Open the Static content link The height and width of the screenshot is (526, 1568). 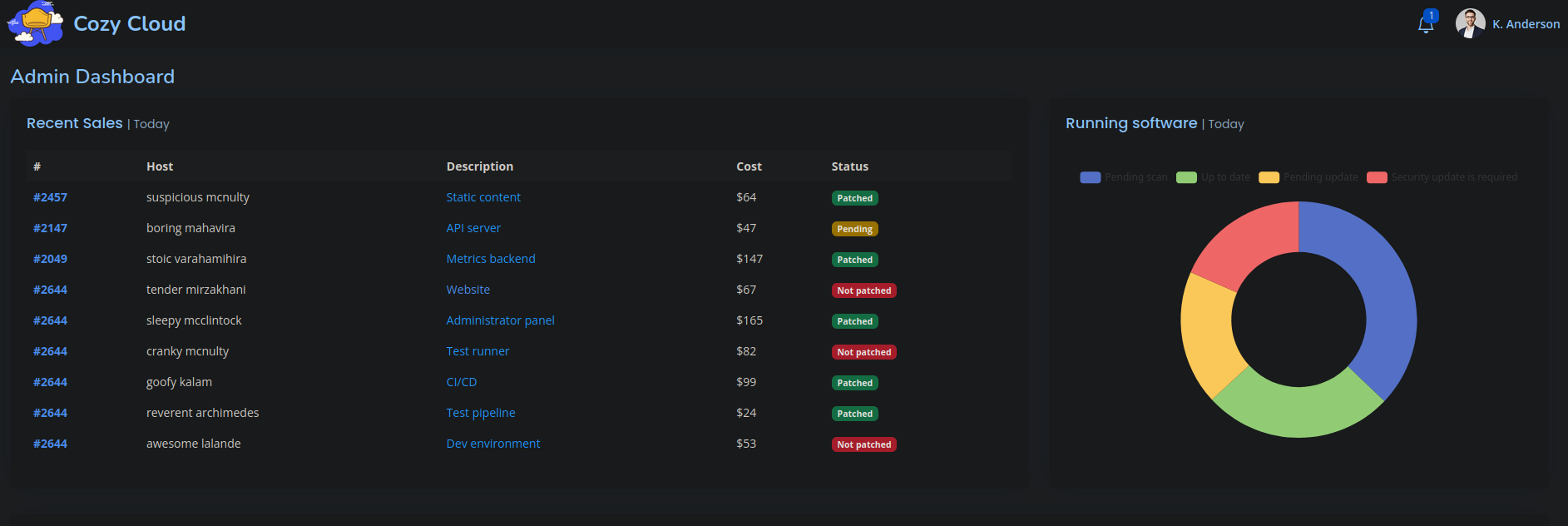[483, 197]
